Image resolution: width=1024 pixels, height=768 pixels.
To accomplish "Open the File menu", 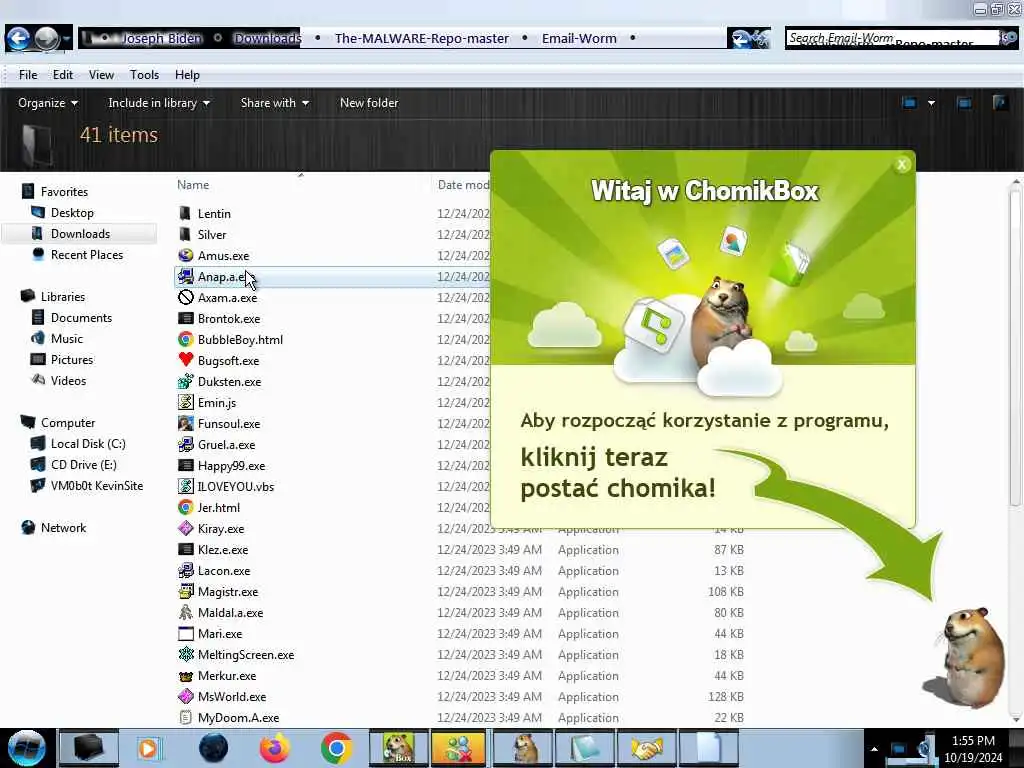I will click(28, 74).
